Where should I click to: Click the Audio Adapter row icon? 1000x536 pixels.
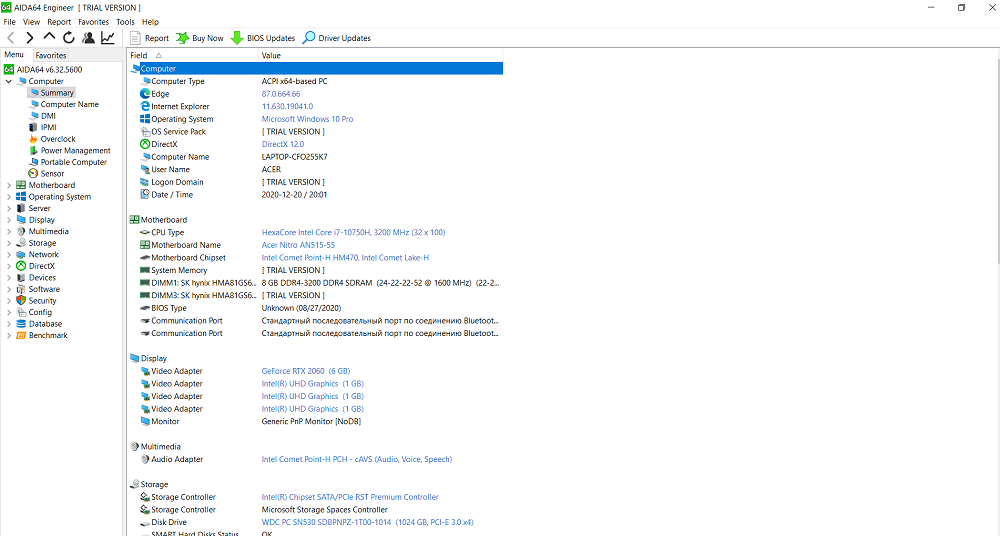tap(145, 459)
